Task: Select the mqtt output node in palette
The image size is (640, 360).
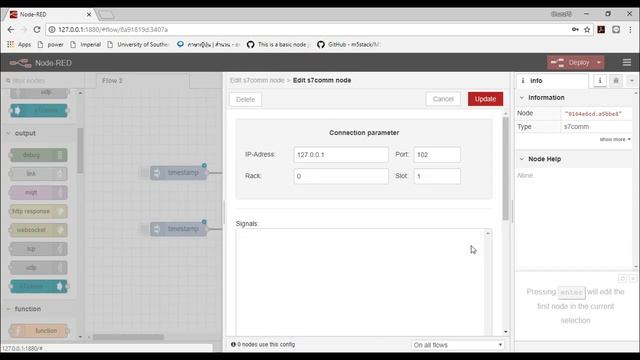Action: (39, 193)
